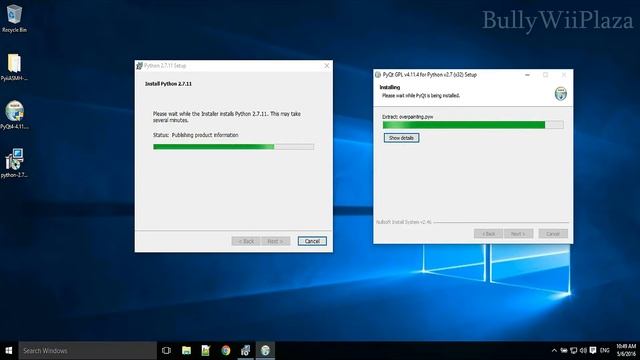The width and height of the screenshot is (640, 360).
Task: Click the Search Windows box in taskbar
Action: tap(87, 351)
